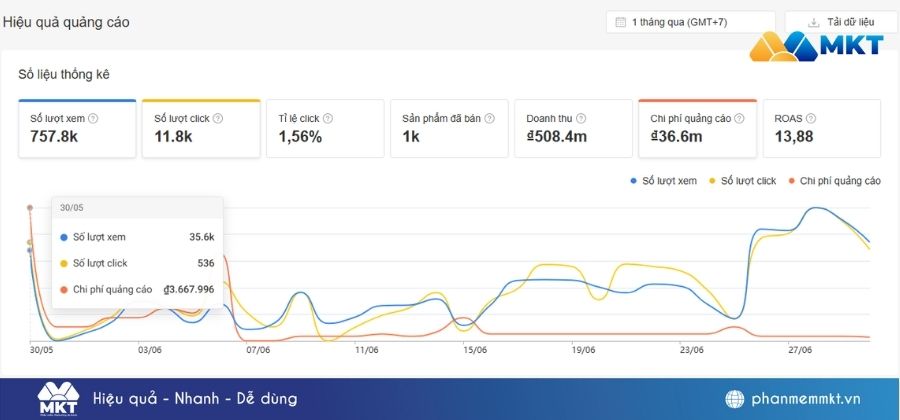900x420 pixels.
Task: Click help icon next to Tỉ lệ click
Action: point(328,119)
